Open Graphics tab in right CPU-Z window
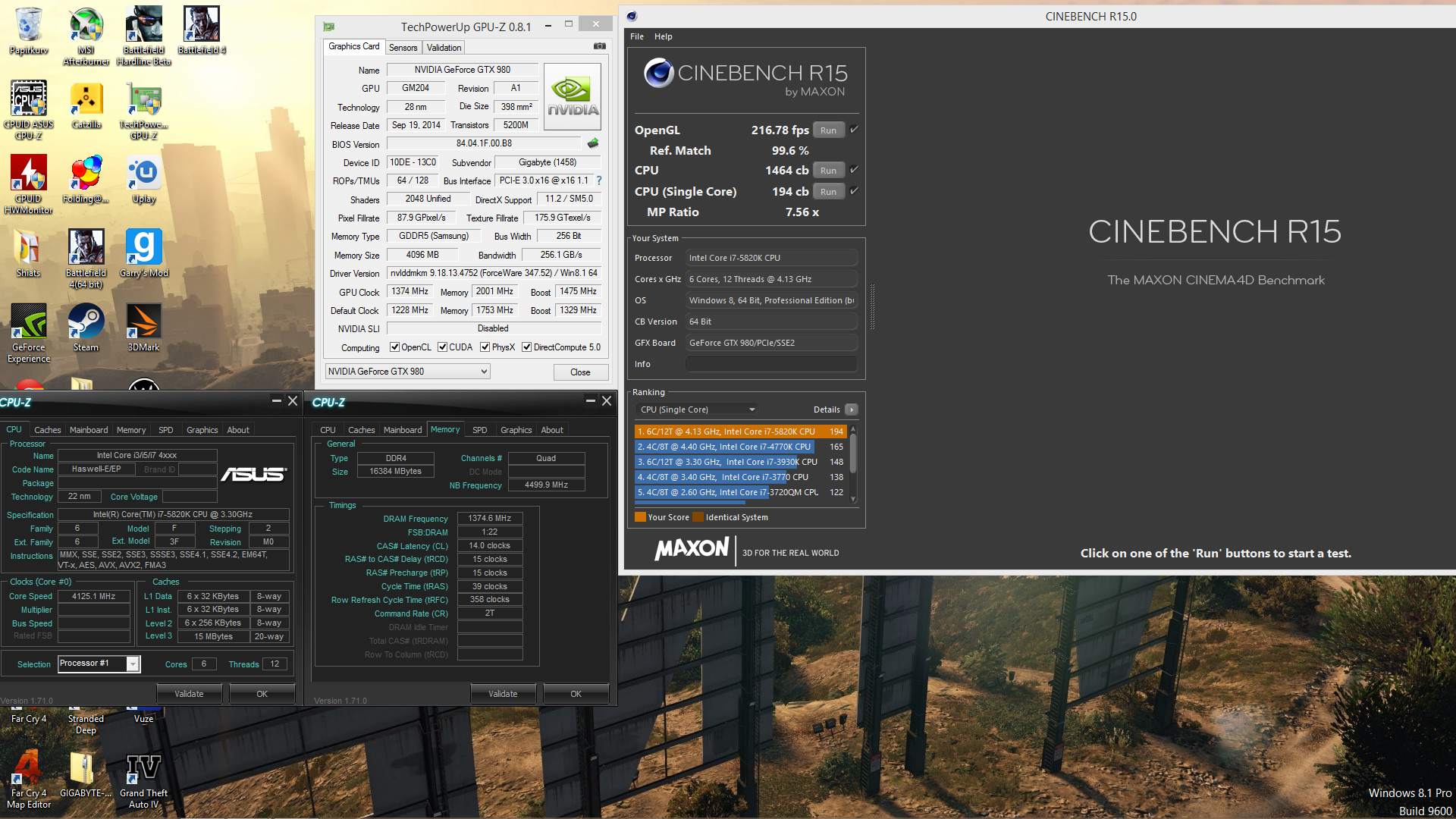Image resolution: width=1456 pixels, height=819 pixels. (516, 430)
